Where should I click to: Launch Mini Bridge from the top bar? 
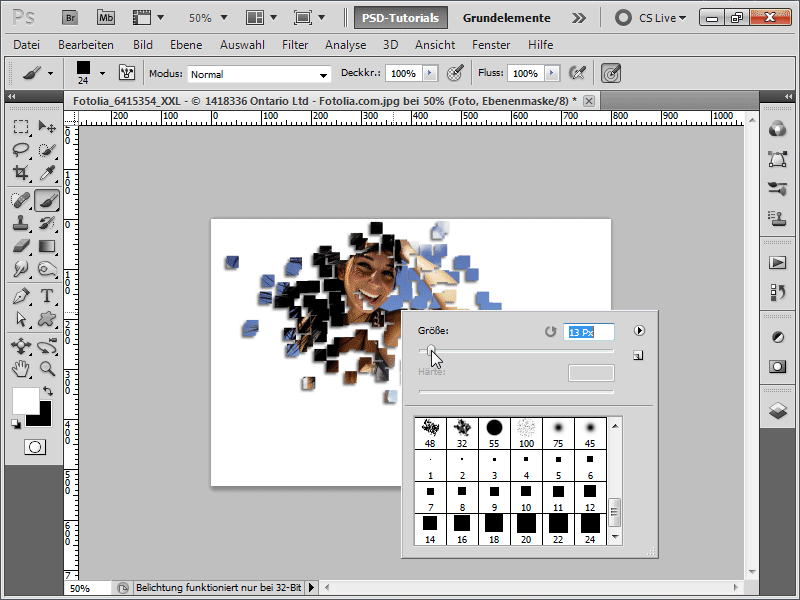tap(106, 18)
